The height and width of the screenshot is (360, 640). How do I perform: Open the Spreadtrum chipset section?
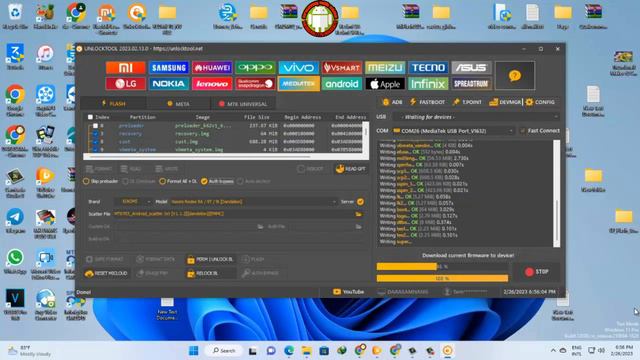(x=471, y=84)
